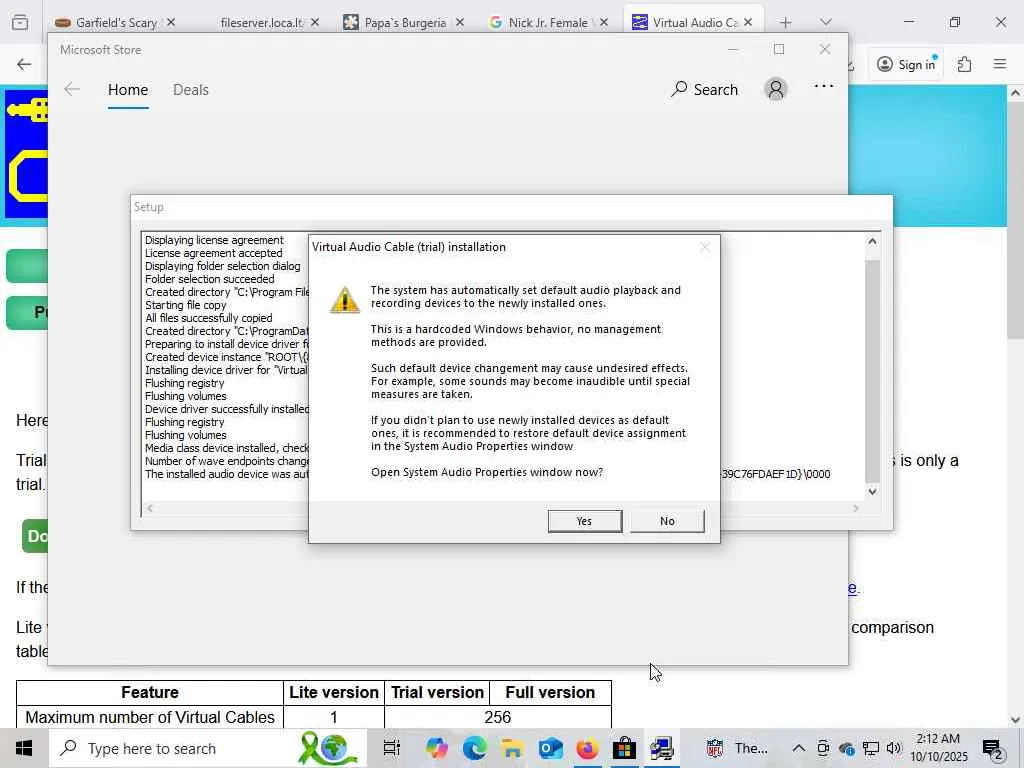Open the browser hamburger menu
1024x768 pixels.
coord(1000,64)
